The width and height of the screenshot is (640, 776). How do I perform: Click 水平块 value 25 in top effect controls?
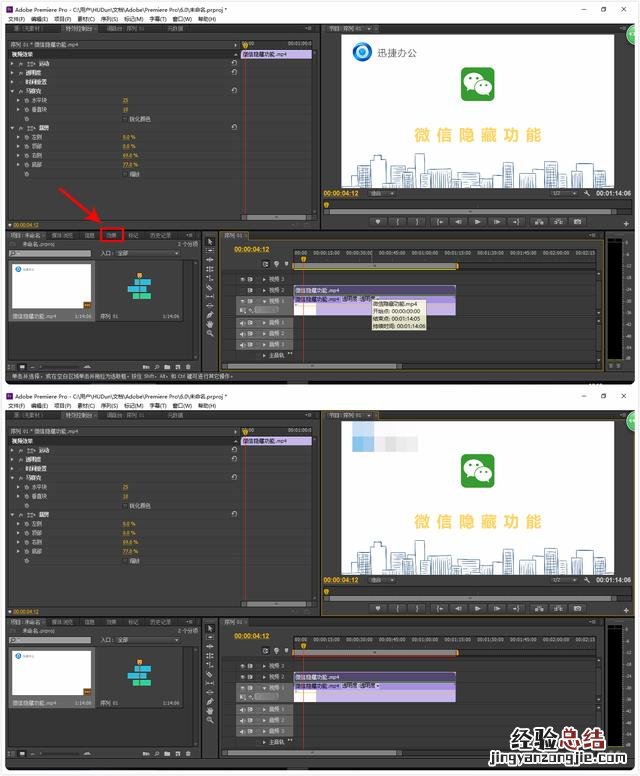click(x=126, y=100)
